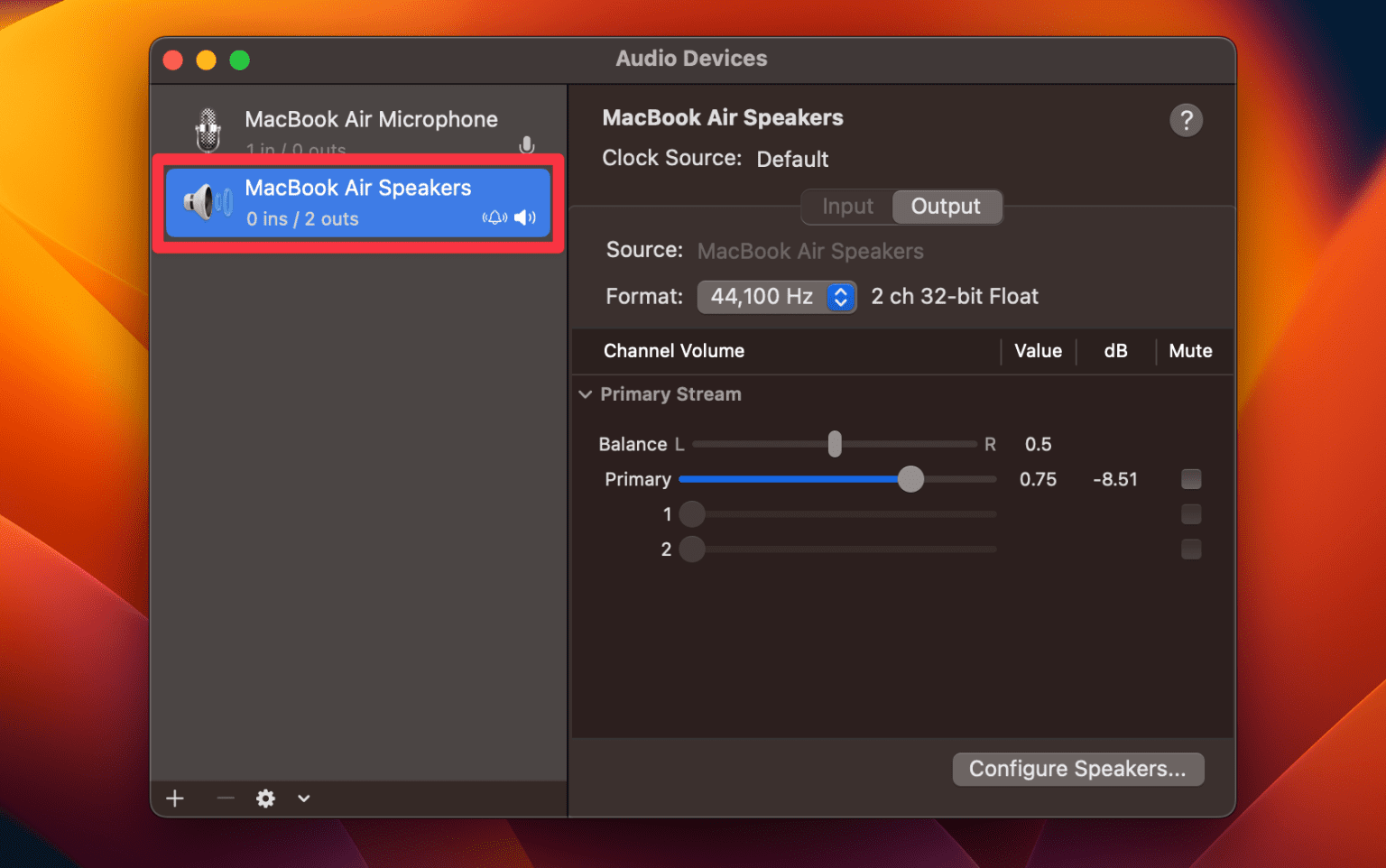This screenshot has height=868, width=1386.
Task: Open the 44,100 Hz format dropdown
Action: (x=776, y=297)
